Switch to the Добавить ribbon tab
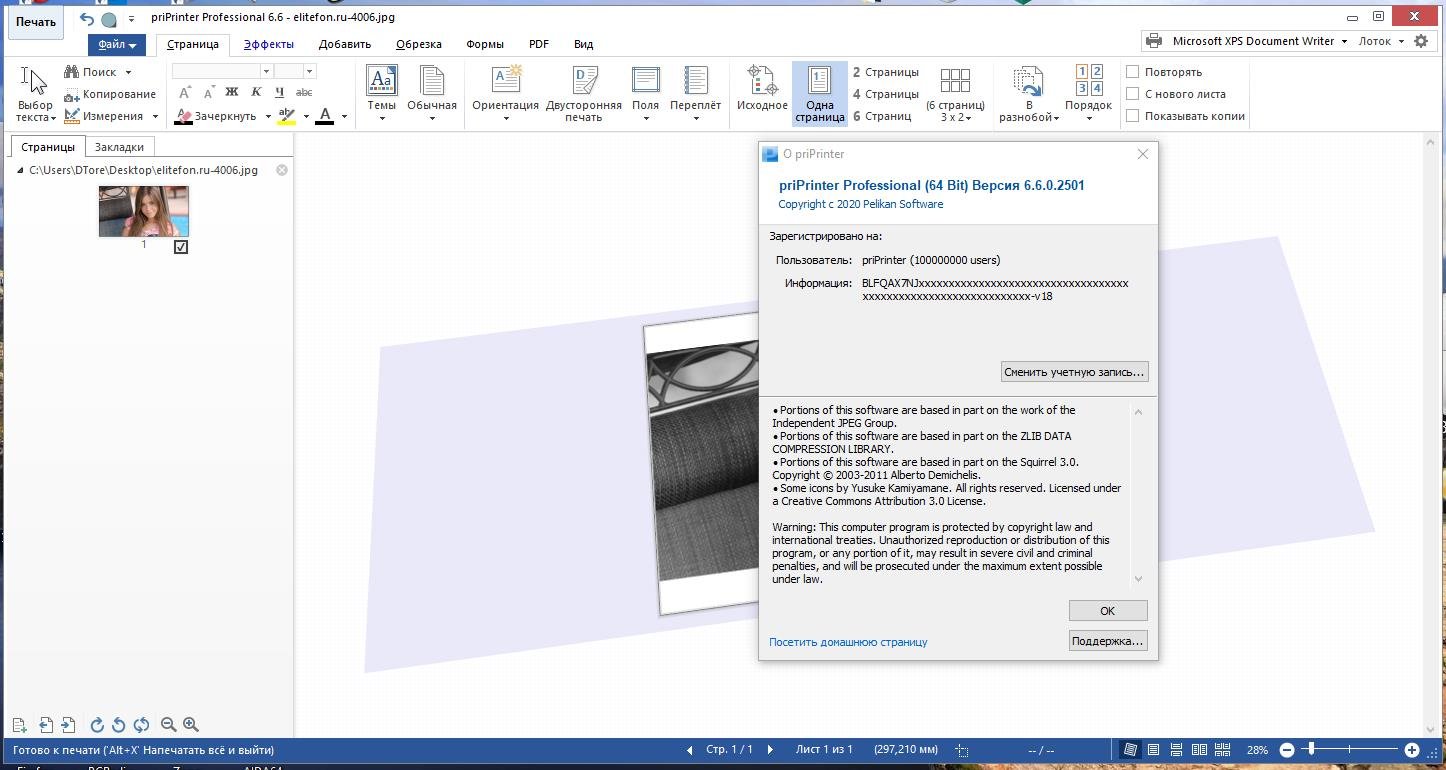The height and width of the screenshot is (770, 1446). 345,44
